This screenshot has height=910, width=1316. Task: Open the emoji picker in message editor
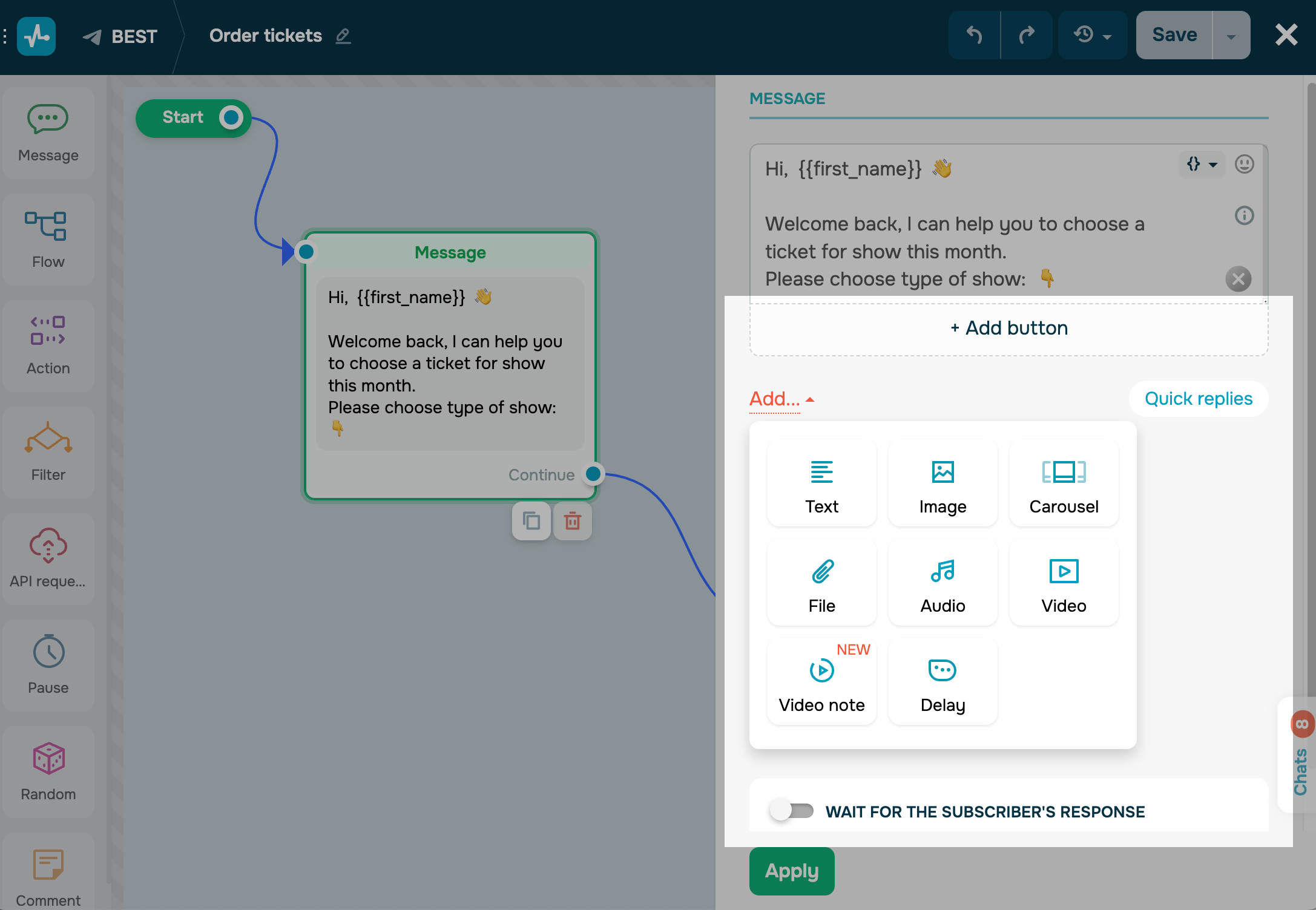coord(1244,164)
